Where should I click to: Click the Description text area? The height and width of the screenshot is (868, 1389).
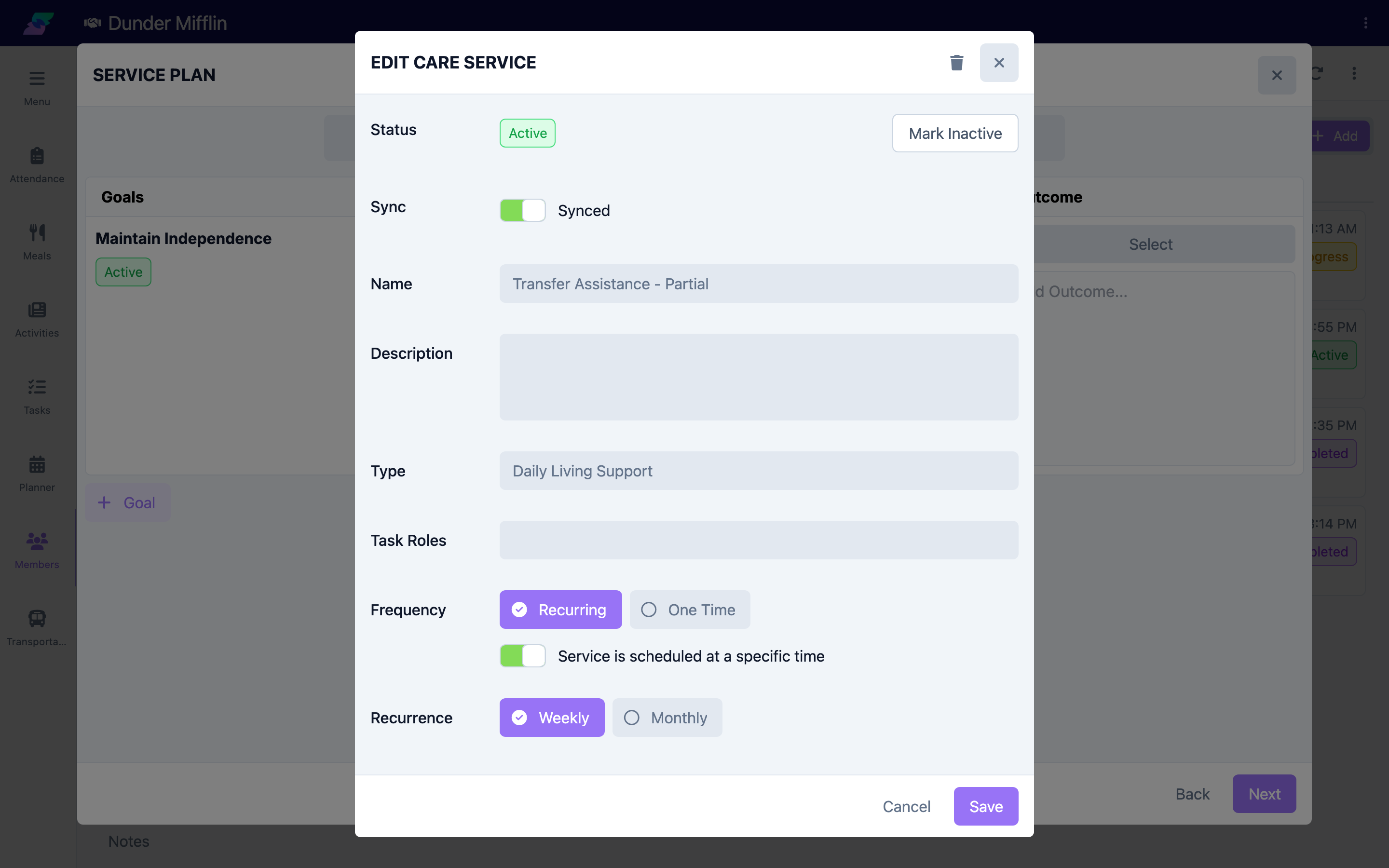pyautogui.click(x=759, y=377)
